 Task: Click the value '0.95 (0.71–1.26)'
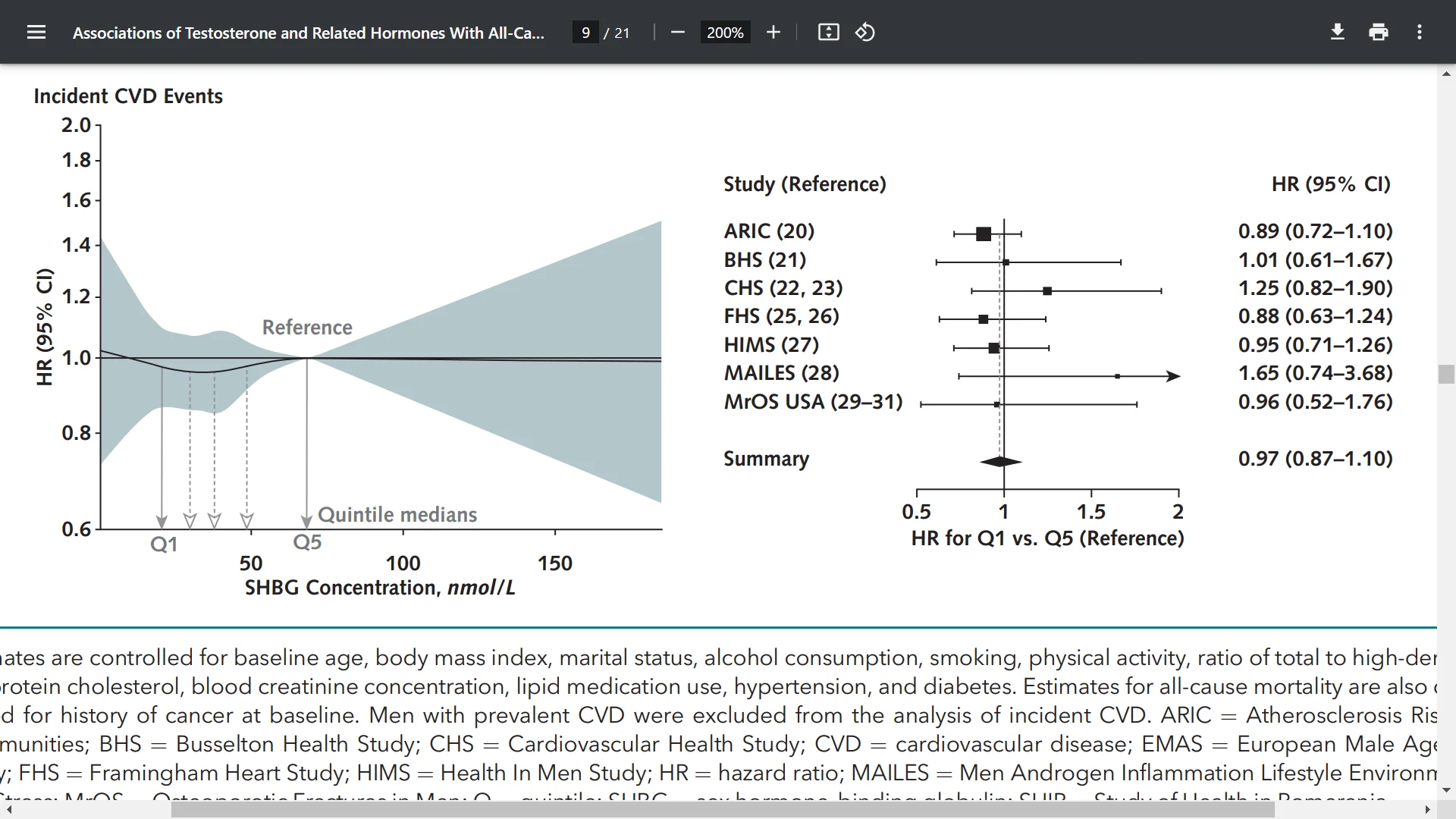click(1316, 345)
